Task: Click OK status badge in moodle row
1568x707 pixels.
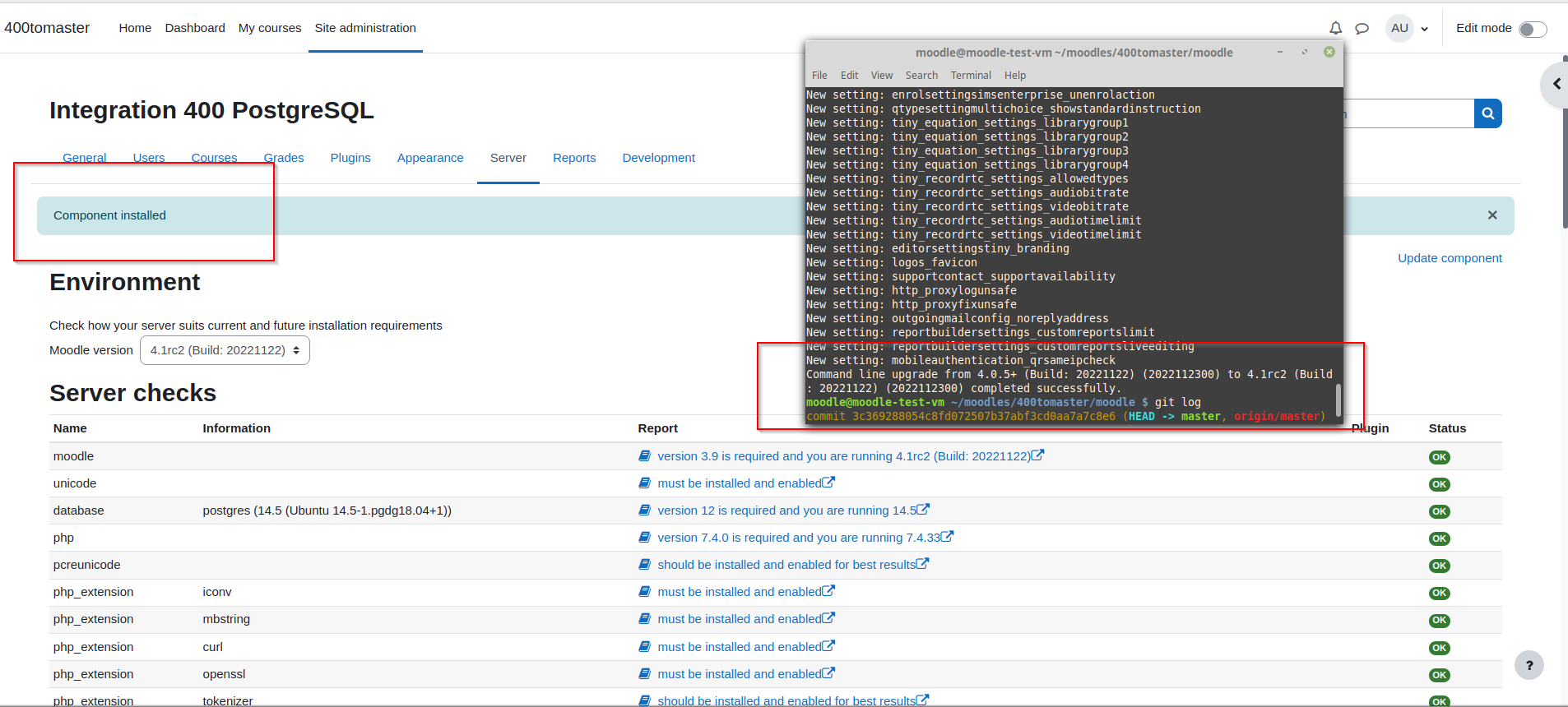Action: click(1439, 457)
